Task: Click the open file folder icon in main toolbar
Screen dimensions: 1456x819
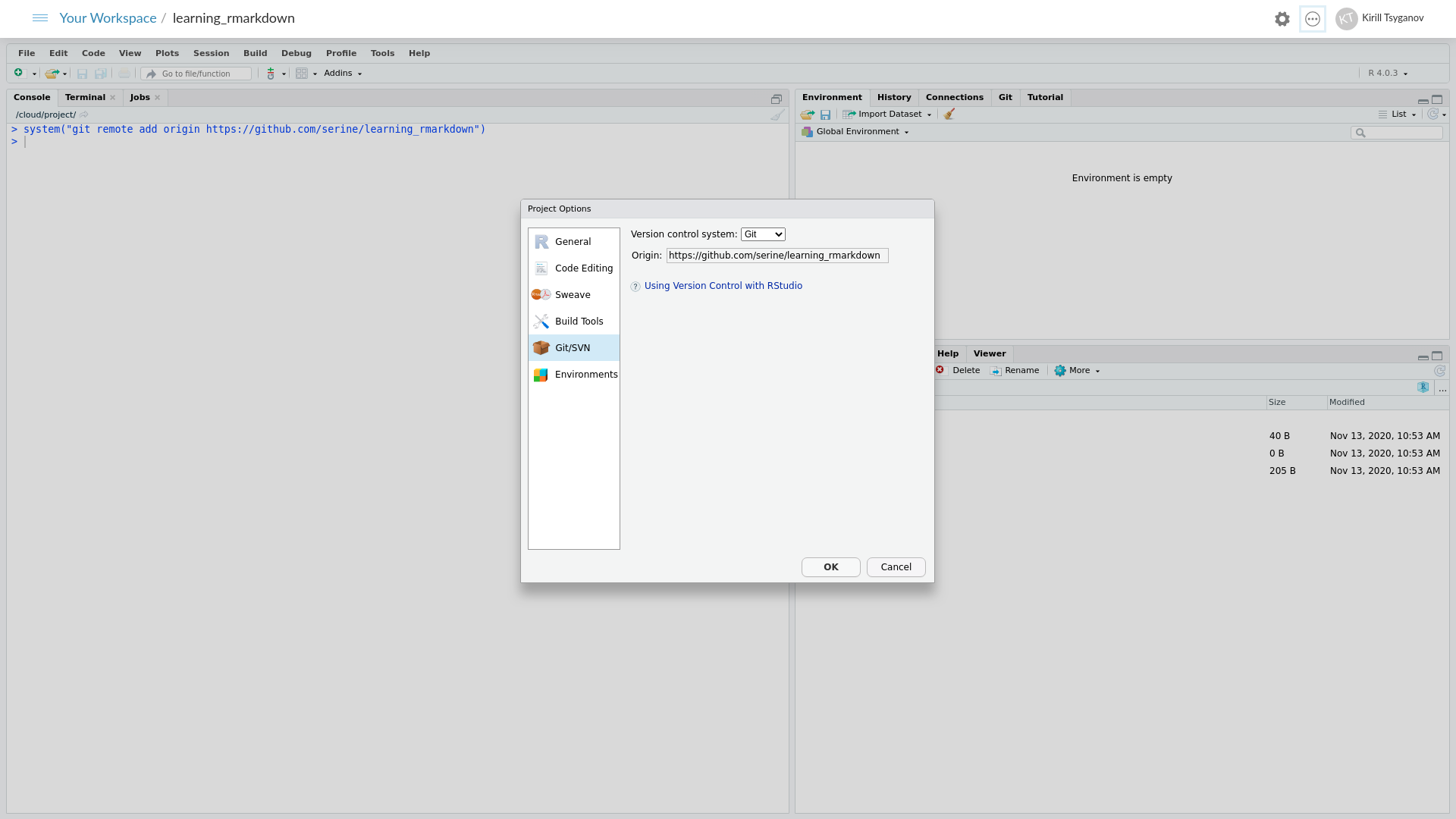Action: pyautogui.click(x=52, y=74)
